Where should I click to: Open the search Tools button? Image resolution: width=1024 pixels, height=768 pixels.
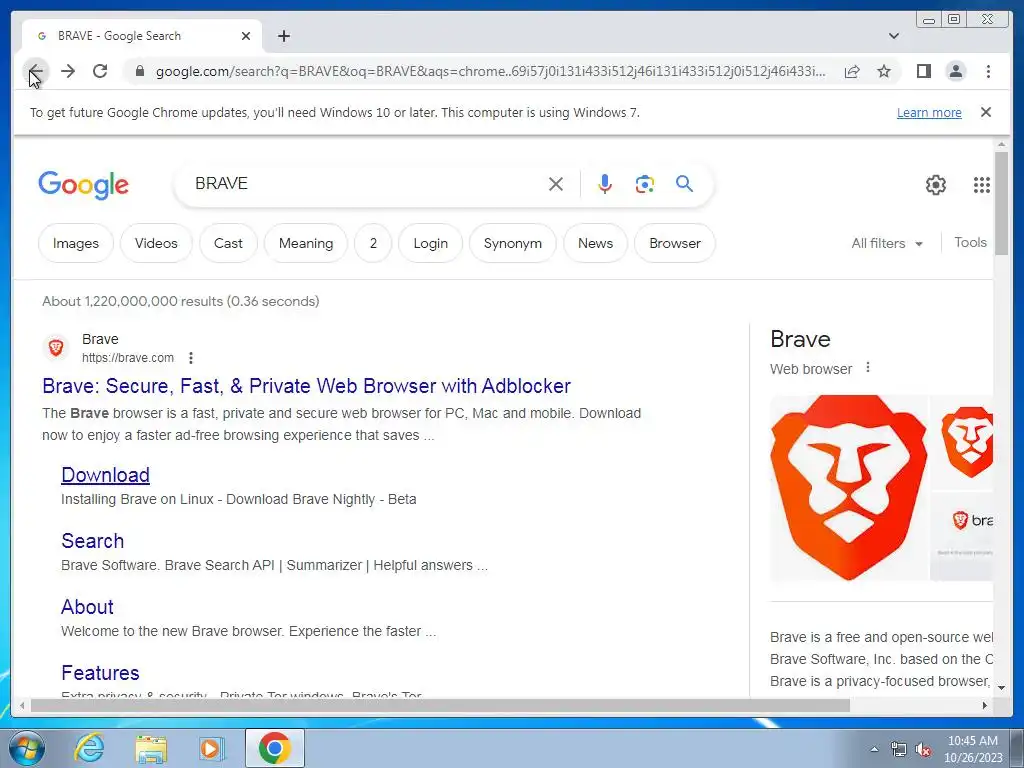pyautogui.click(x=970, y=242)
